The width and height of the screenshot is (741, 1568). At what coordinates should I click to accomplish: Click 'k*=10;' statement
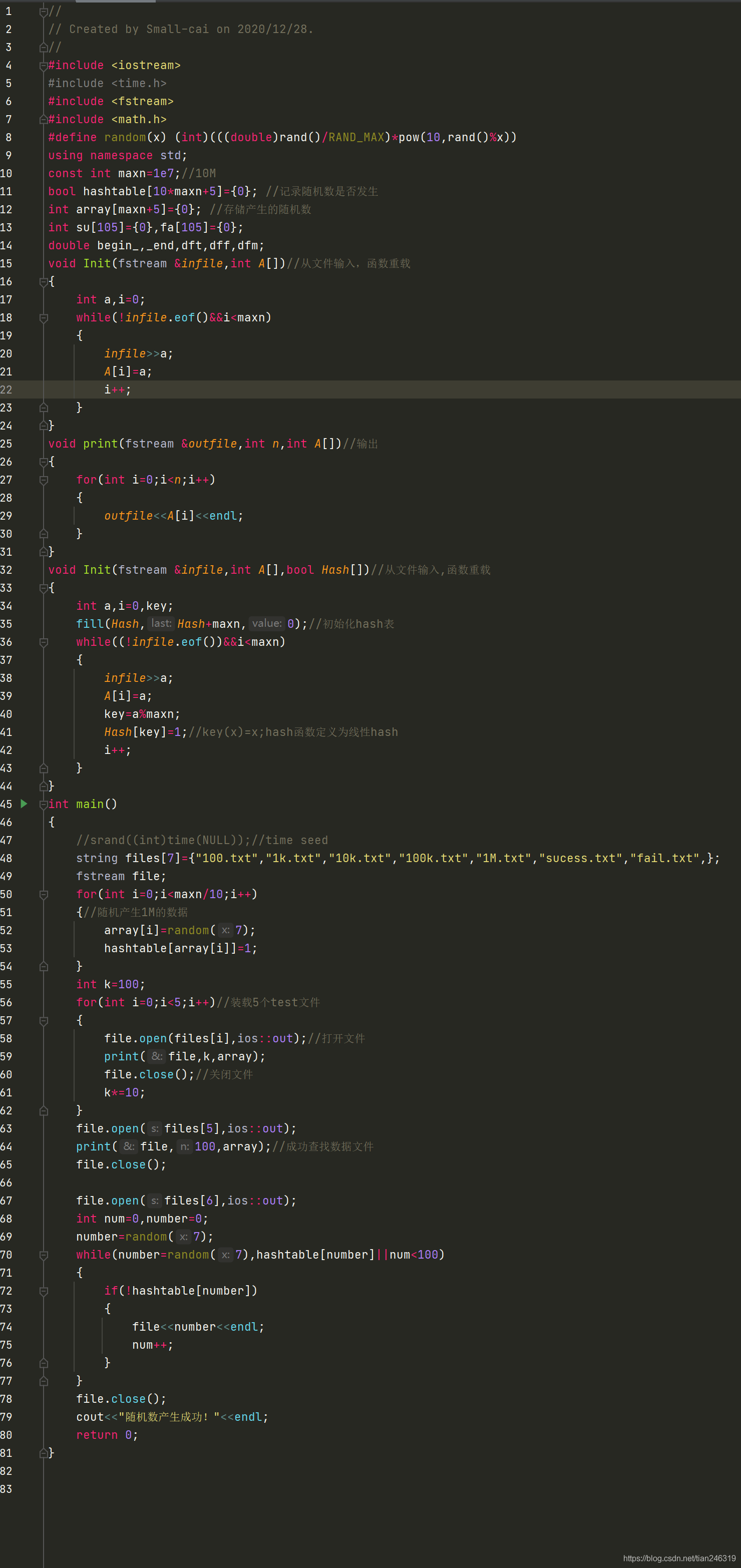coord(125,1092)
